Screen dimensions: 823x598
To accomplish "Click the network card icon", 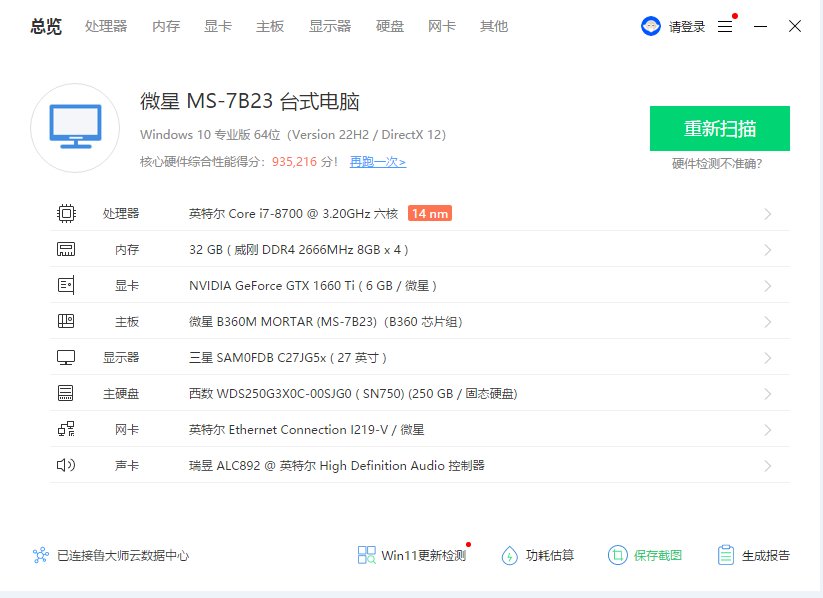I will point(66,429).
